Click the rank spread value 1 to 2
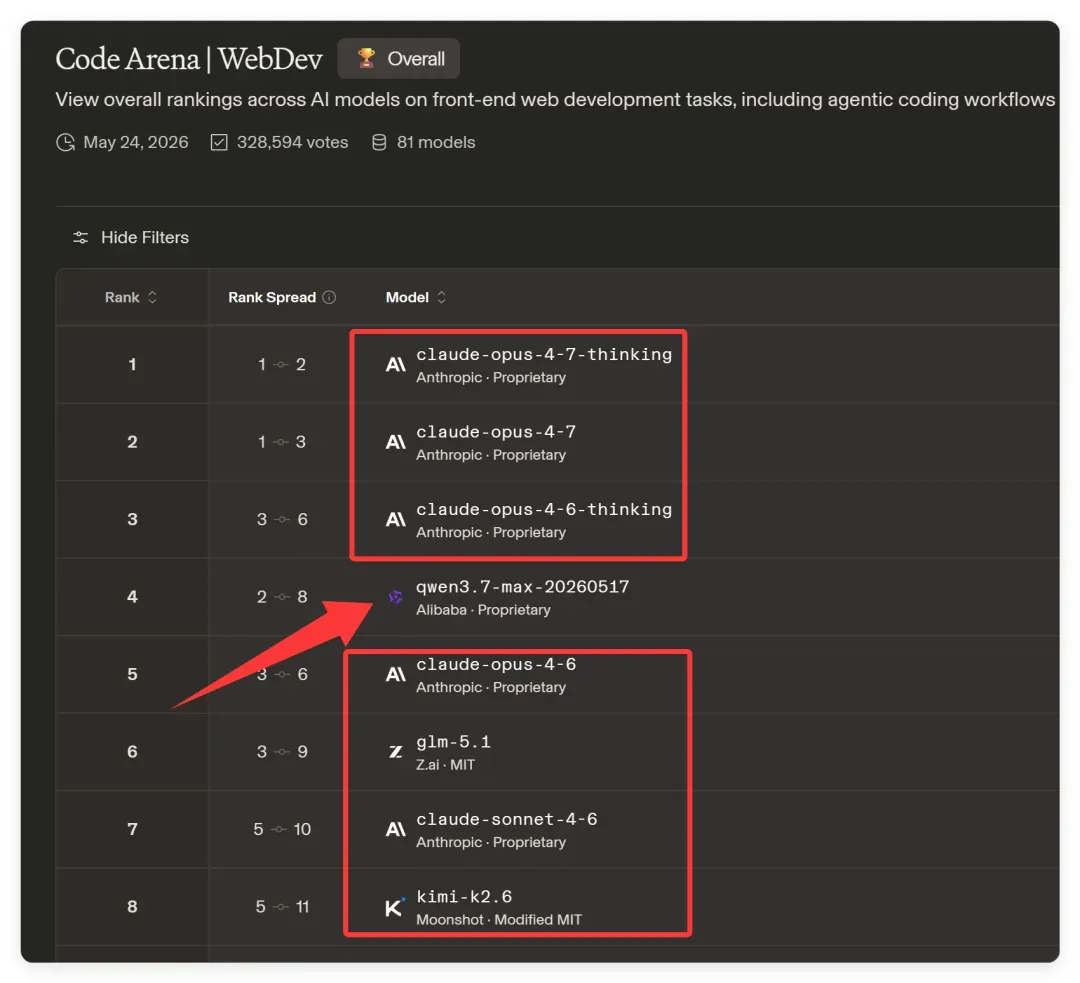Image resolution: width=1080 pixels, height=983 pixels. [x=282, y=364]
